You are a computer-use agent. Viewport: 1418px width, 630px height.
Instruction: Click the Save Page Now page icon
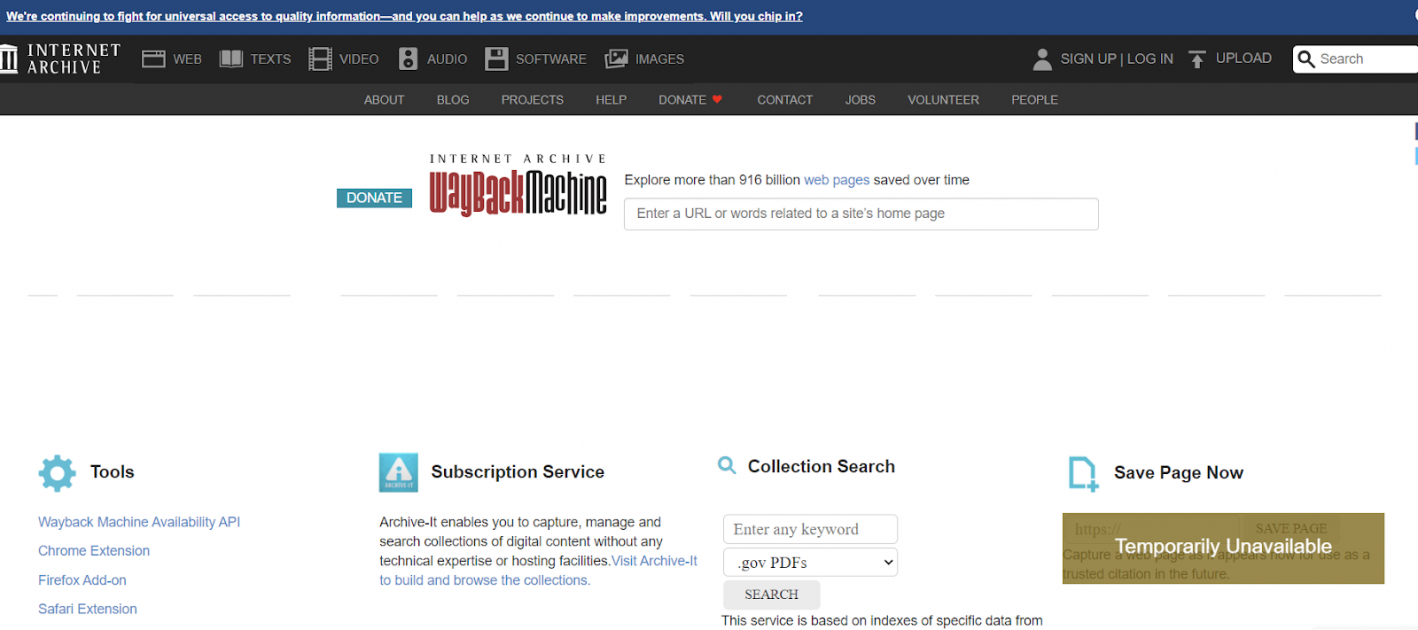[1083, 473]
